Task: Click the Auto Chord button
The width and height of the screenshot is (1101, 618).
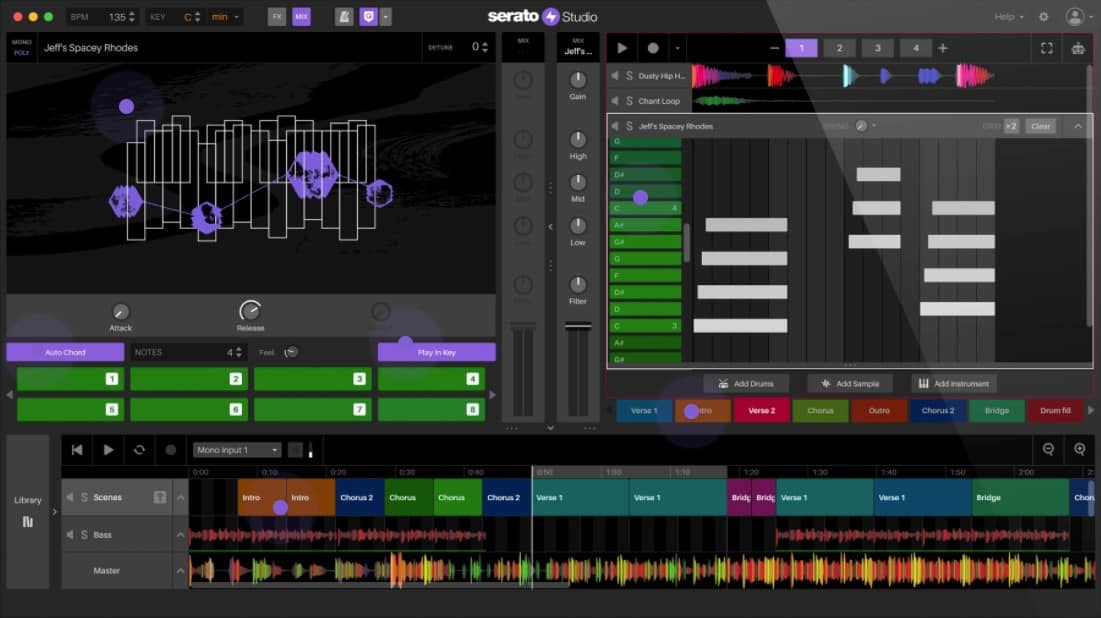Action: pyautogui.click(x=65, y=352)
